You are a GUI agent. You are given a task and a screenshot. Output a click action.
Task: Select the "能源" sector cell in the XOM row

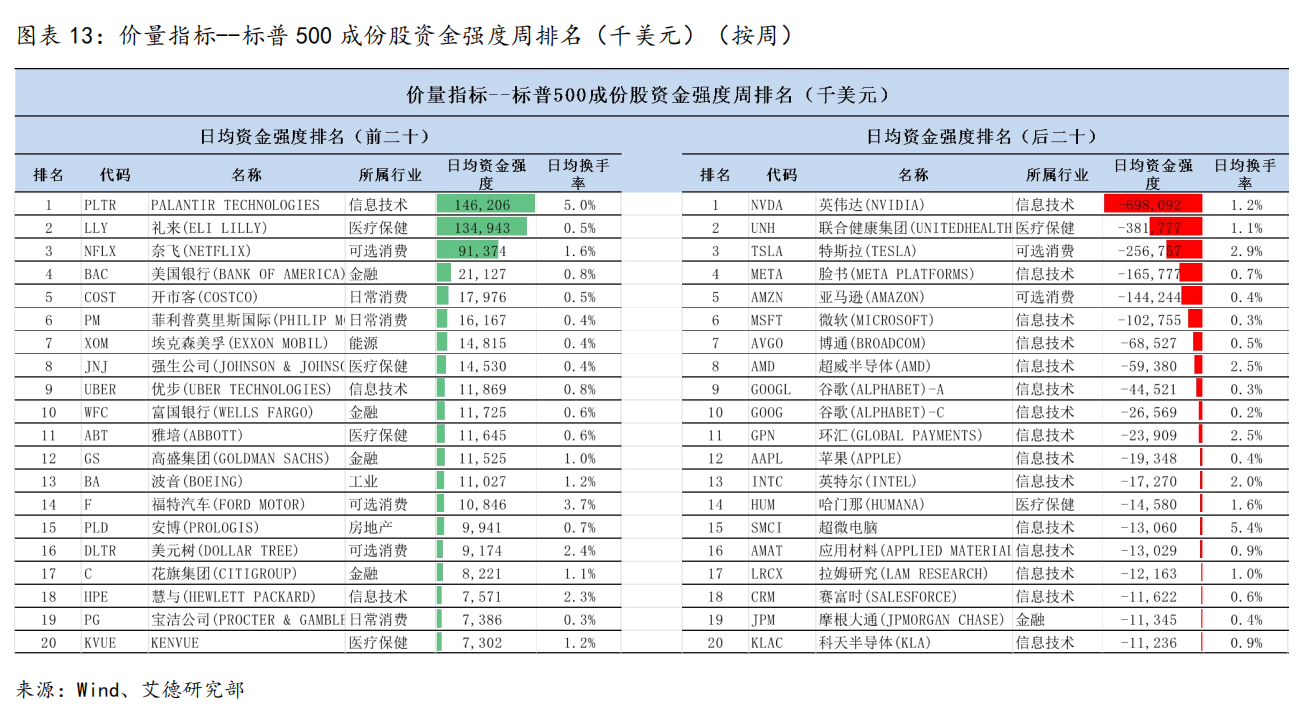pos(364,343)
